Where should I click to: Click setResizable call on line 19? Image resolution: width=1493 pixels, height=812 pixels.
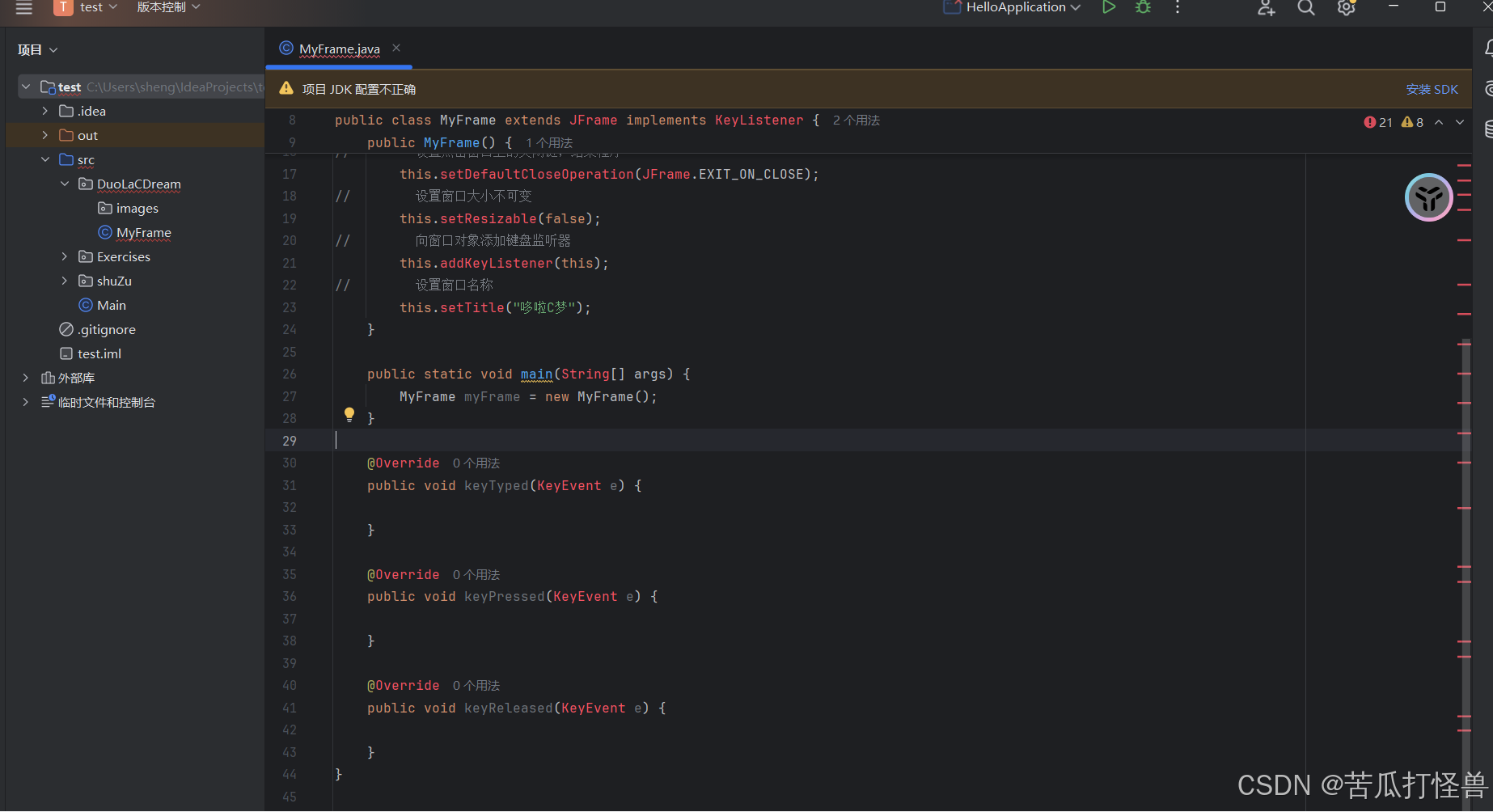click(x=489, y=218)
